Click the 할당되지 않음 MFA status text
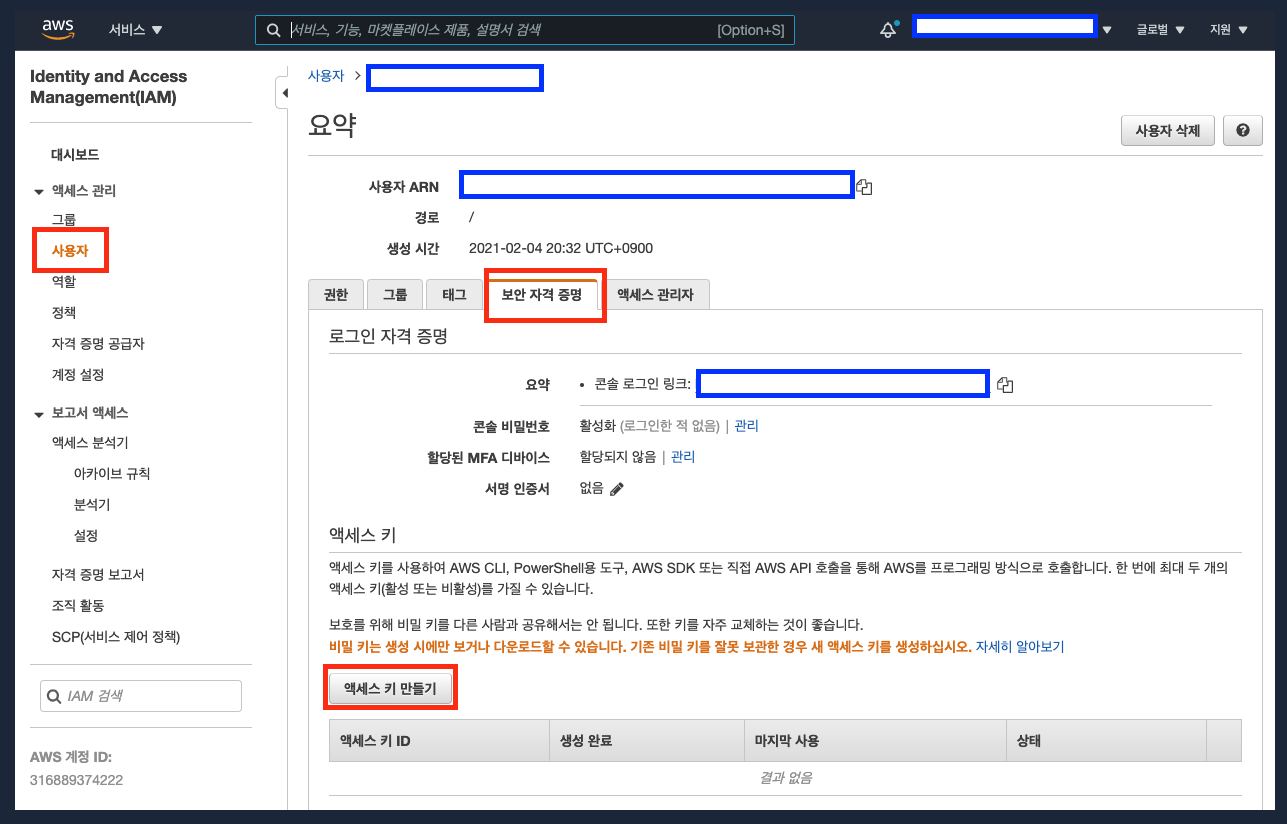The height and width of the screenshot is (824, 1287). click(618, 457)
